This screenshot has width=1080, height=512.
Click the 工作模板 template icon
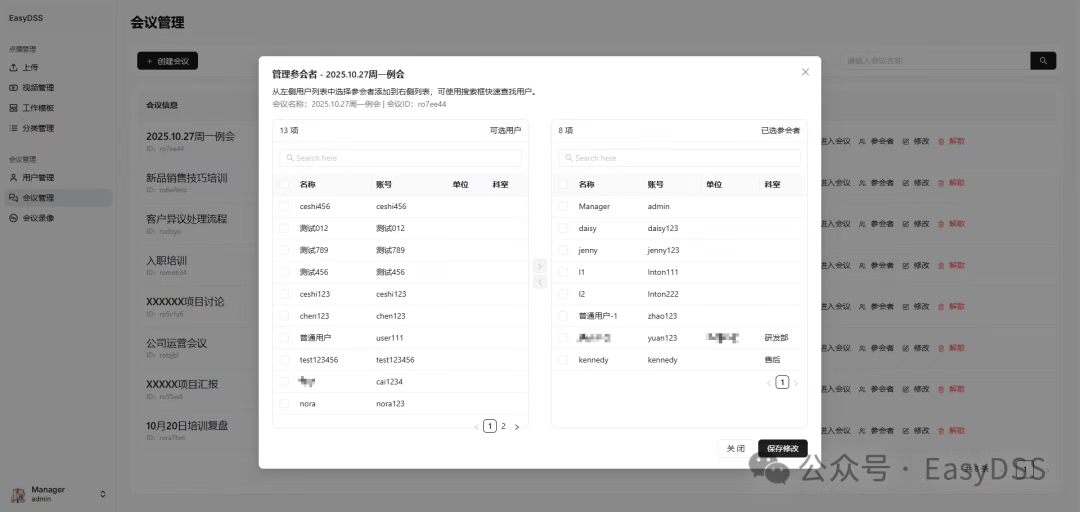click(14, 107)
